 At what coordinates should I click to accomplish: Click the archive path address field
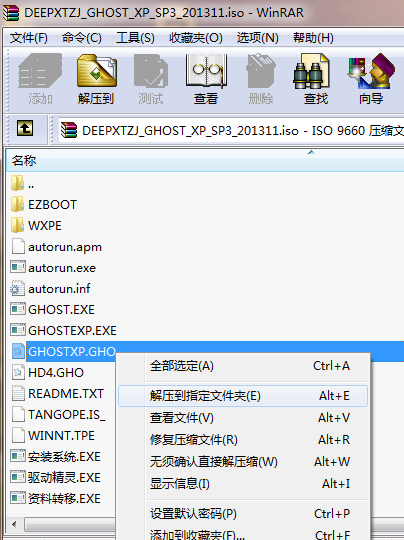(x=231, y=130)
